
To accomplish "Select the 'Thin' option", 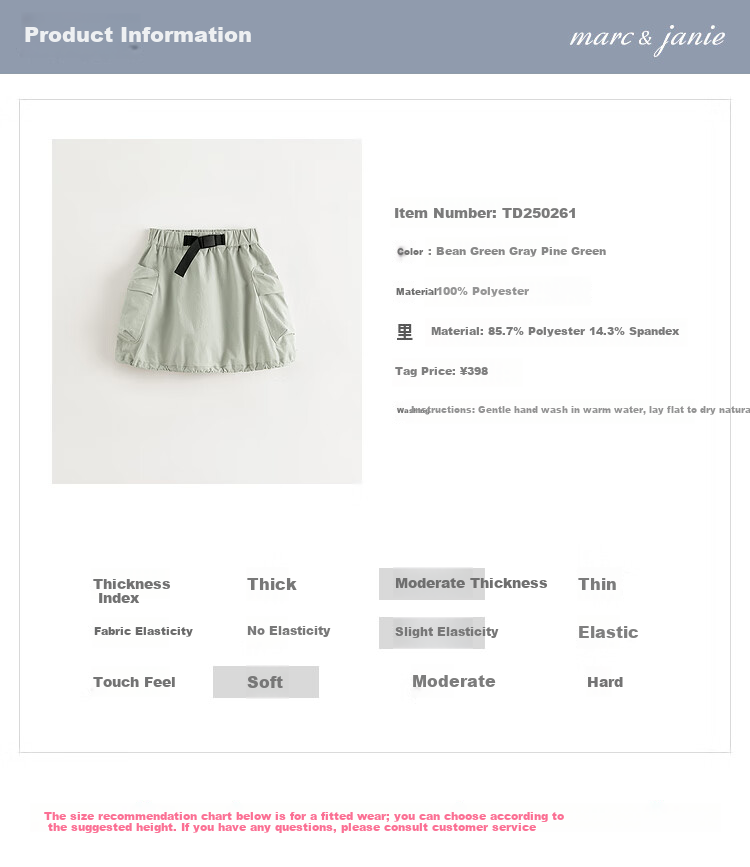I will click(597, 584).
